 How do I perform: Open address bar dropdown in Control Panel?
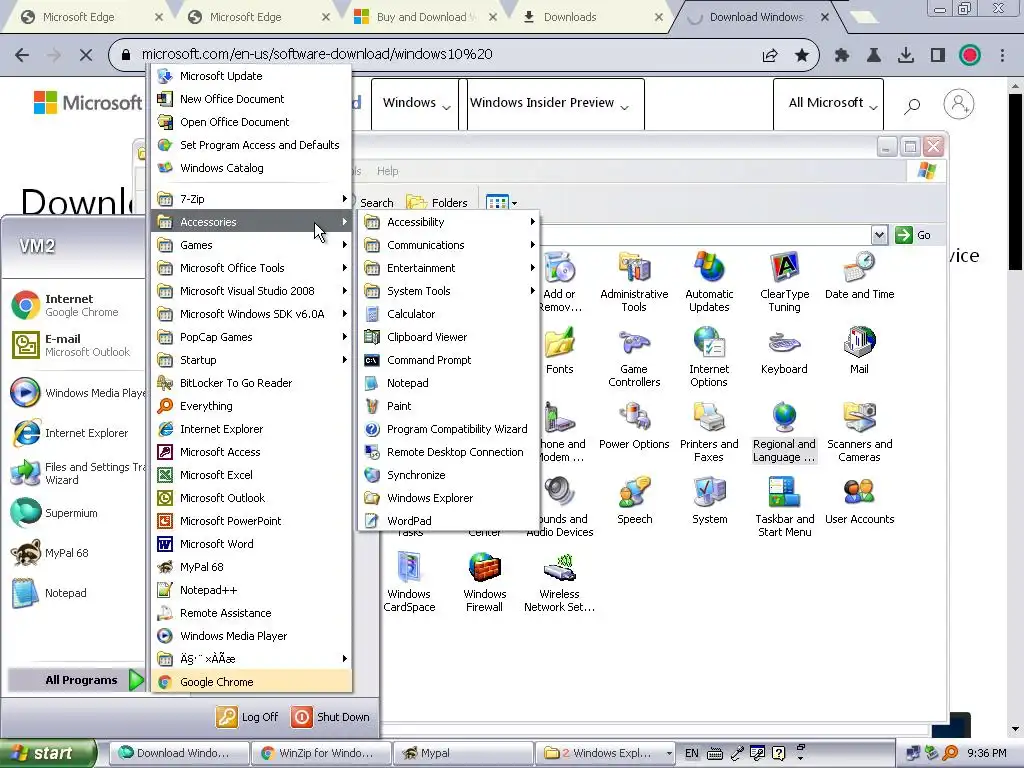[879, 235]
